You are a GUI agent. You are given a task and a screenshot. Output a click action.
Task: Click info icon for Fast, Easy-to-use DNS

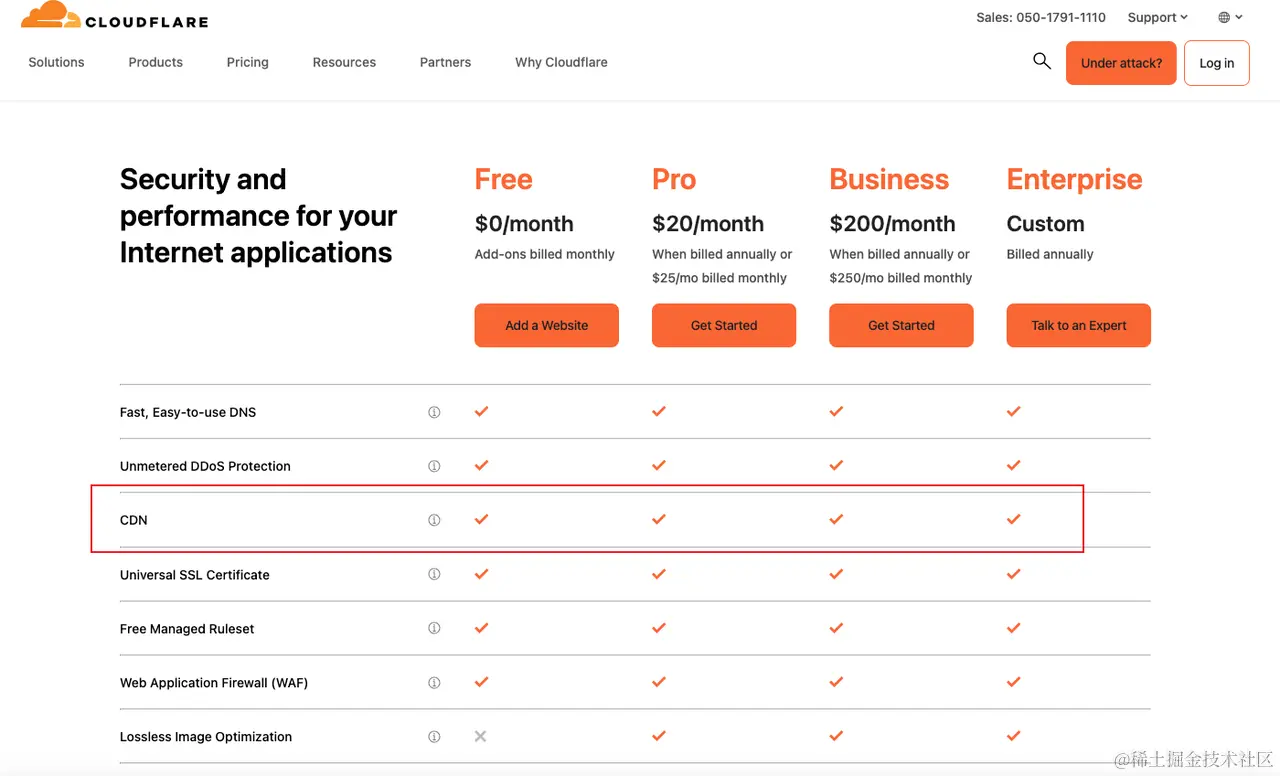click(434, 412)
